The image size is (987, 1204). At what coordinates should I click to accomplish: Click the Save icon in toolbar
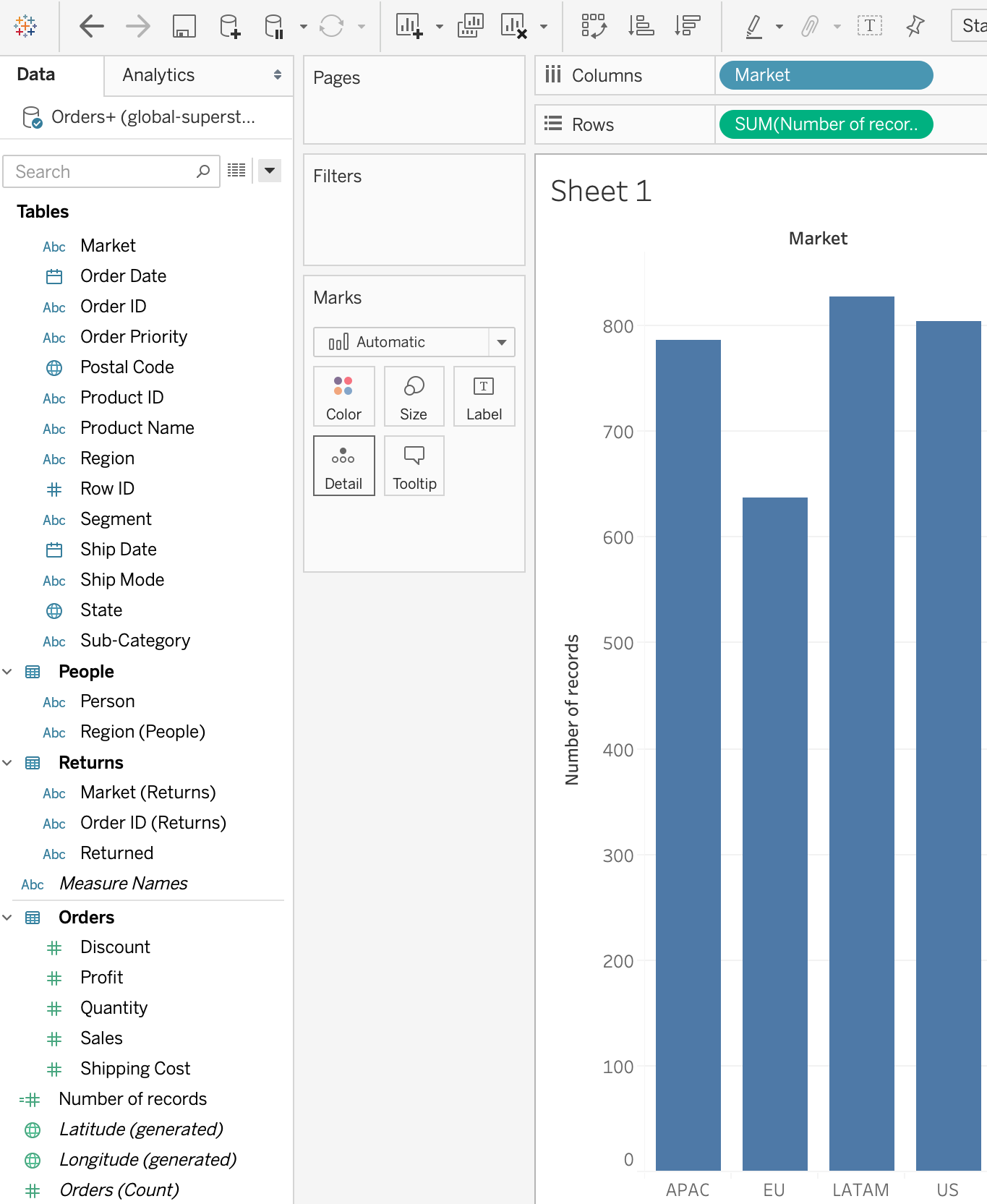[x=184, y=27]
